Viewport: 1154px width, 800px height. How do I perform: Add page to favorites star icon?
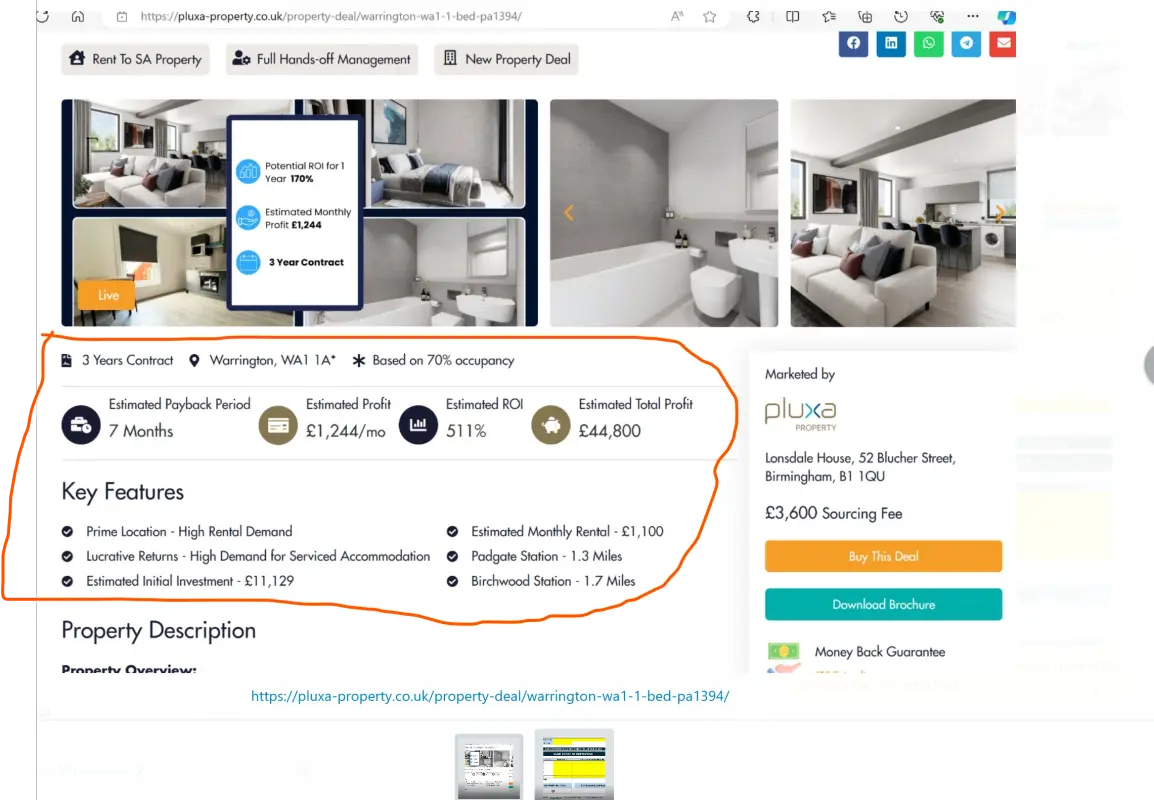pyautogui.click(x=709, y=16)
